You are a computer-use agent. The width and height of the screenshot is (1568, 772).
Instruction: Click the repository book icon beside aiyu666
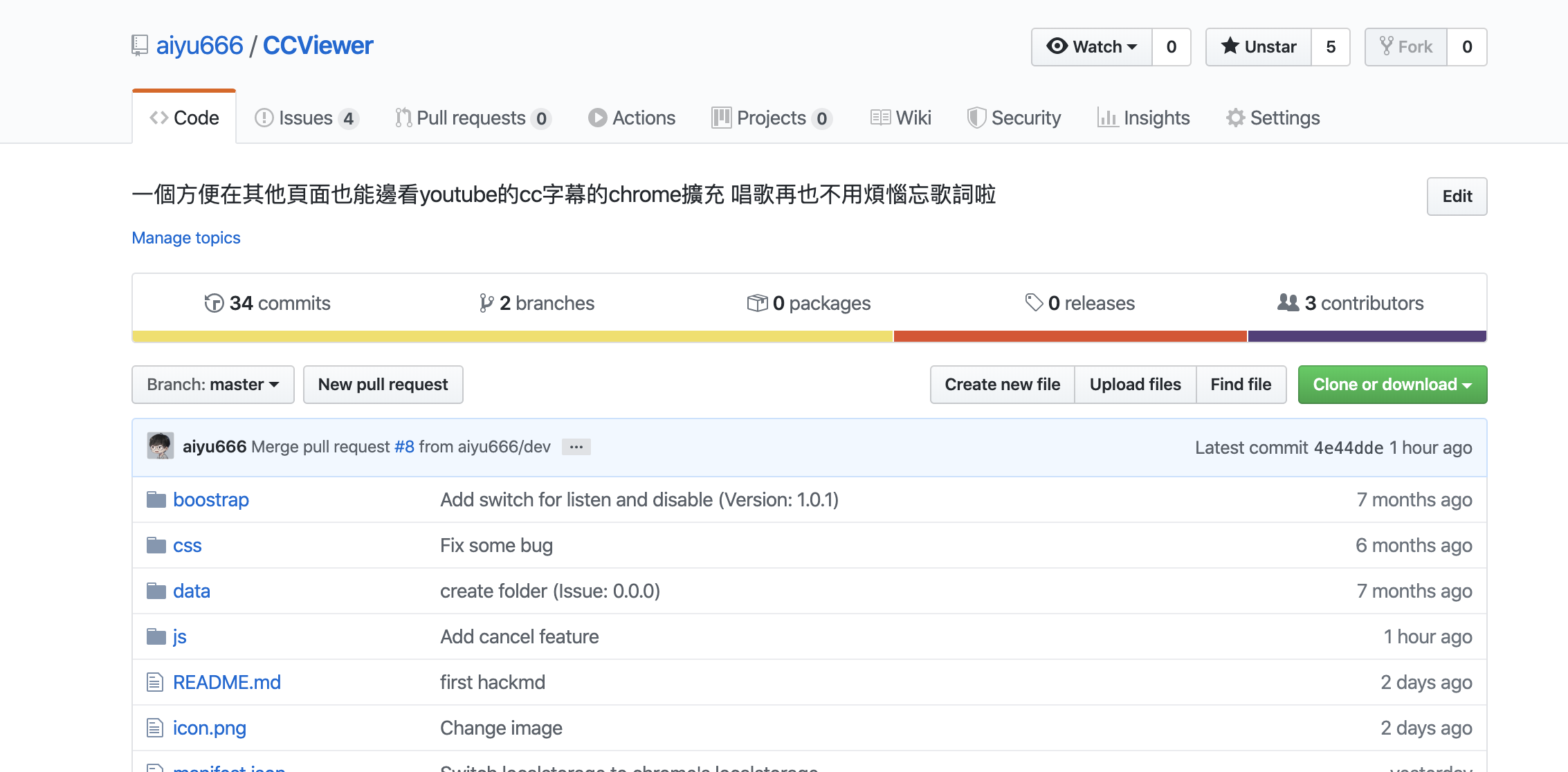coord(139,46)
